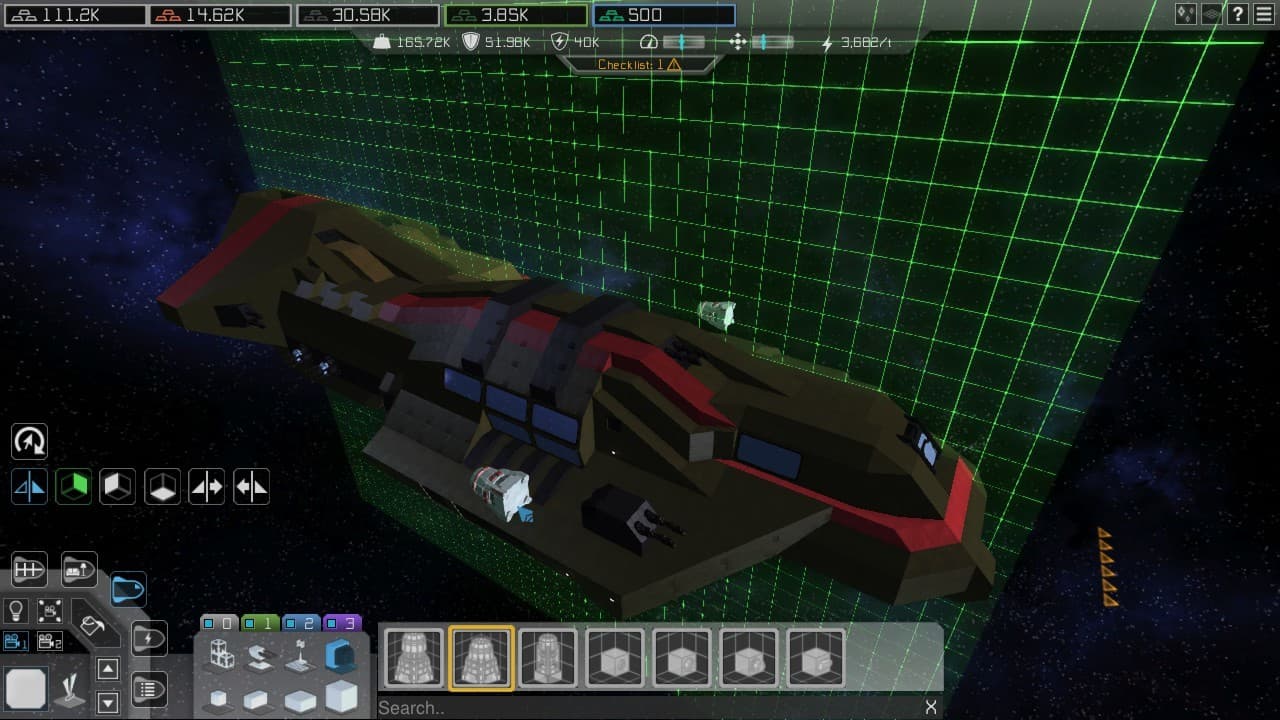
Task: Select the paint bucket tool
Action: click(x=92, y=627)
